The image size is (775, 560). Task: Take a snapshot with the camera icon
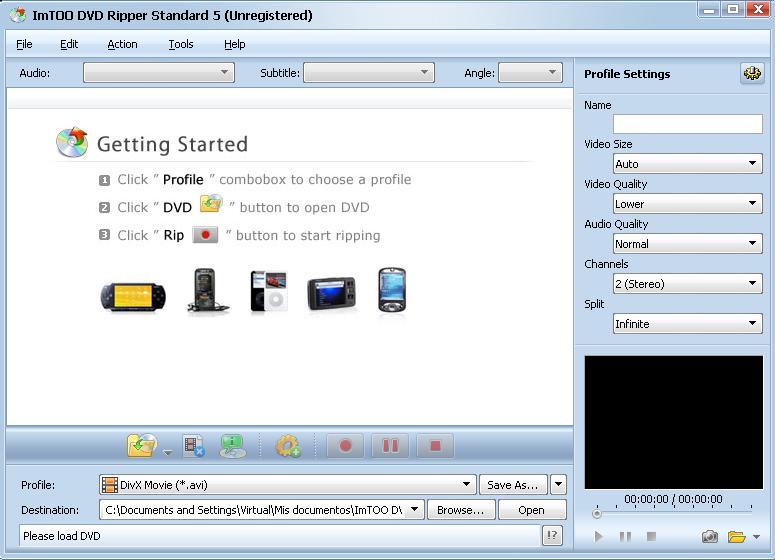point(710,536)
